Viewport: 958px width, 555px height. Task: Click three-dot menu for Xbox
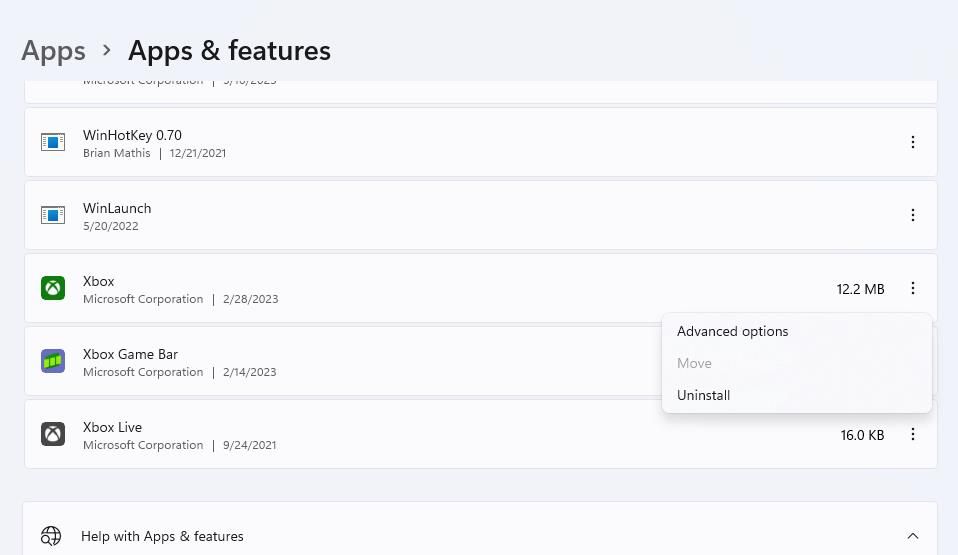pos(912,288)
